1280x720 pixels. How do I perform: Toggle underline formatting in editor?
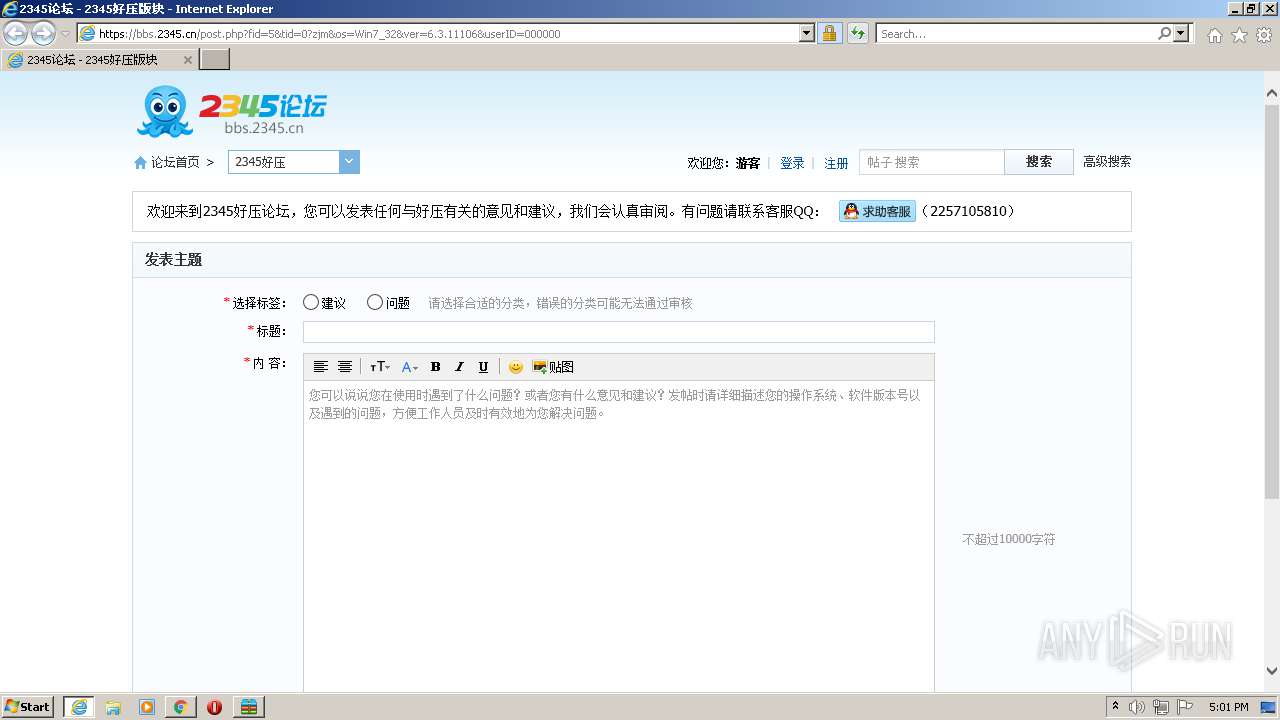coord(483,367)
